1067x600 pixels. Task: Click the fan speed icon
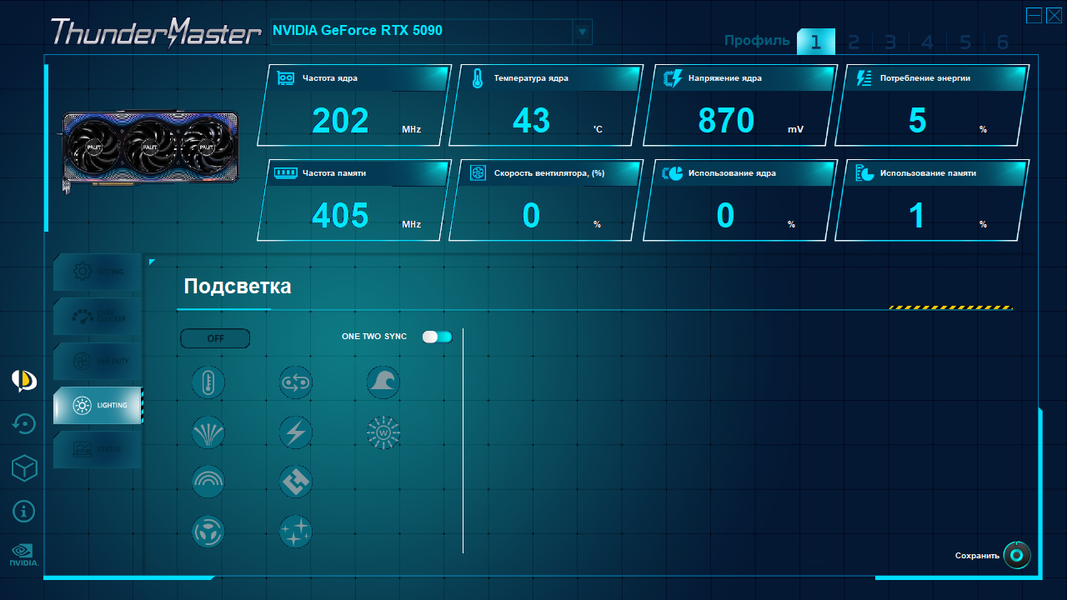pyautogui.click(x=478, y=173)
